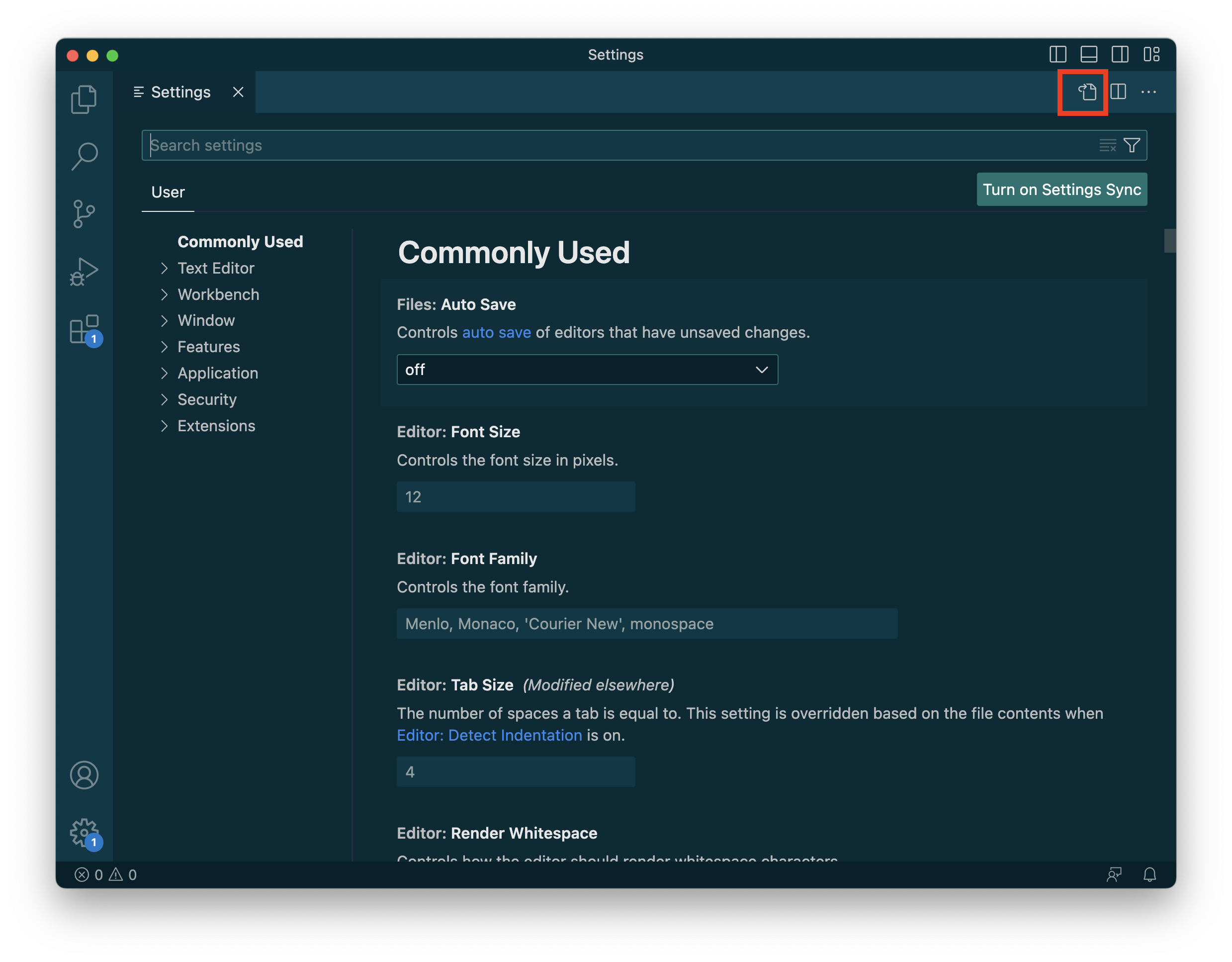Image resolution: width=1232 pixels, height=962 pixels.
Task: Open the Source Control view
Action: (x=84, y=214)
